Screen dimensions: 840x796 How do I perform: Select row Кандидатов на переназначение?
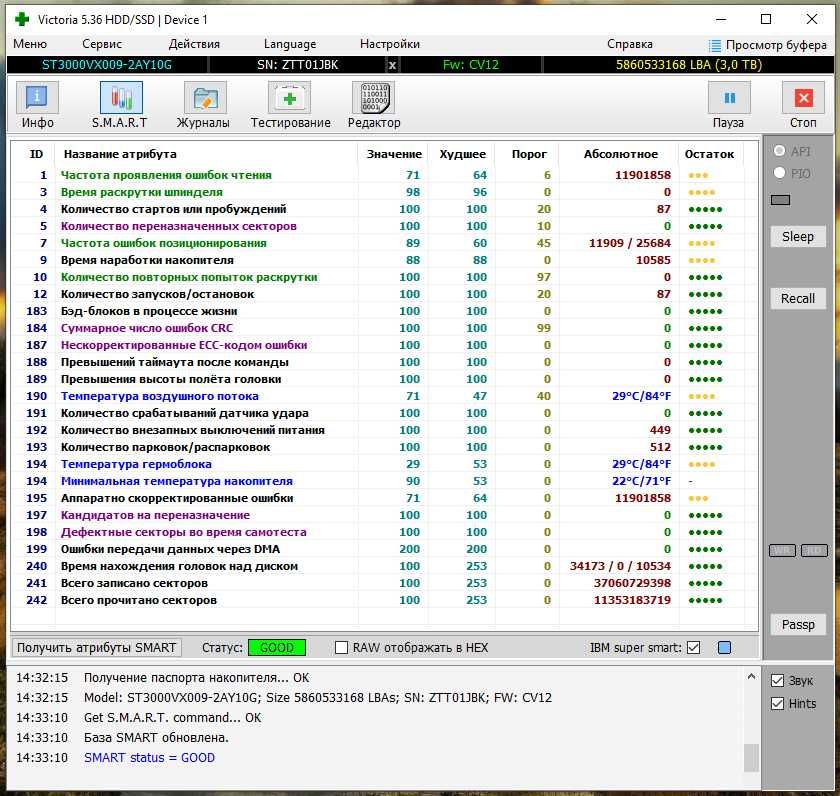384,515
